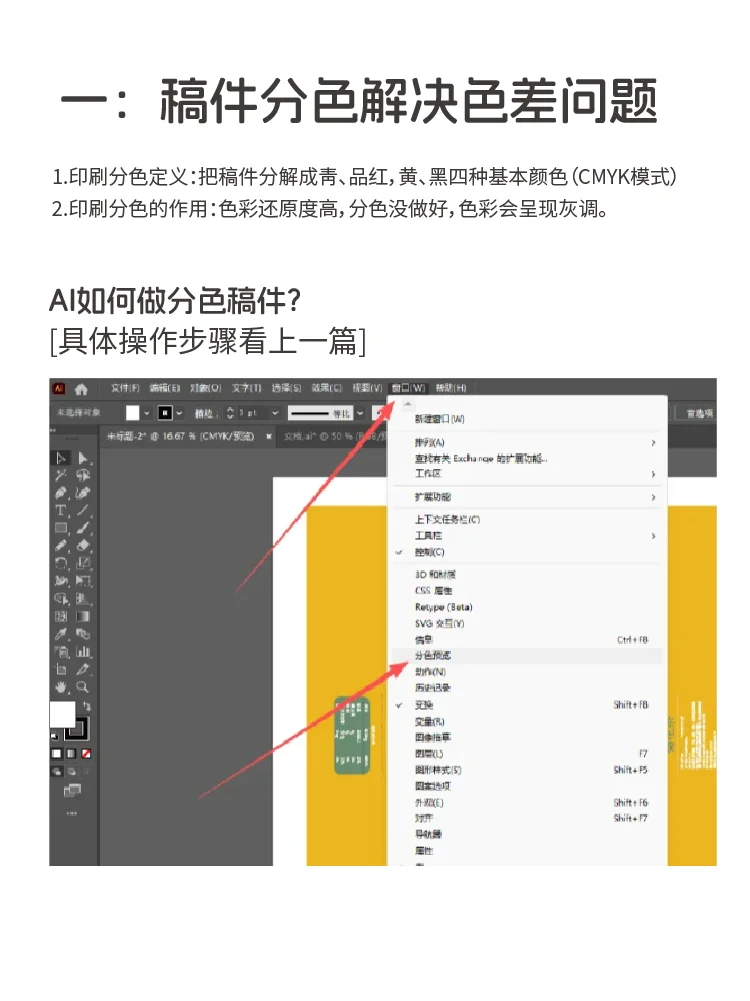Choose 新建窗口(W) menu entry
Screen dimensions: 750x1001
tap(527, 419)
